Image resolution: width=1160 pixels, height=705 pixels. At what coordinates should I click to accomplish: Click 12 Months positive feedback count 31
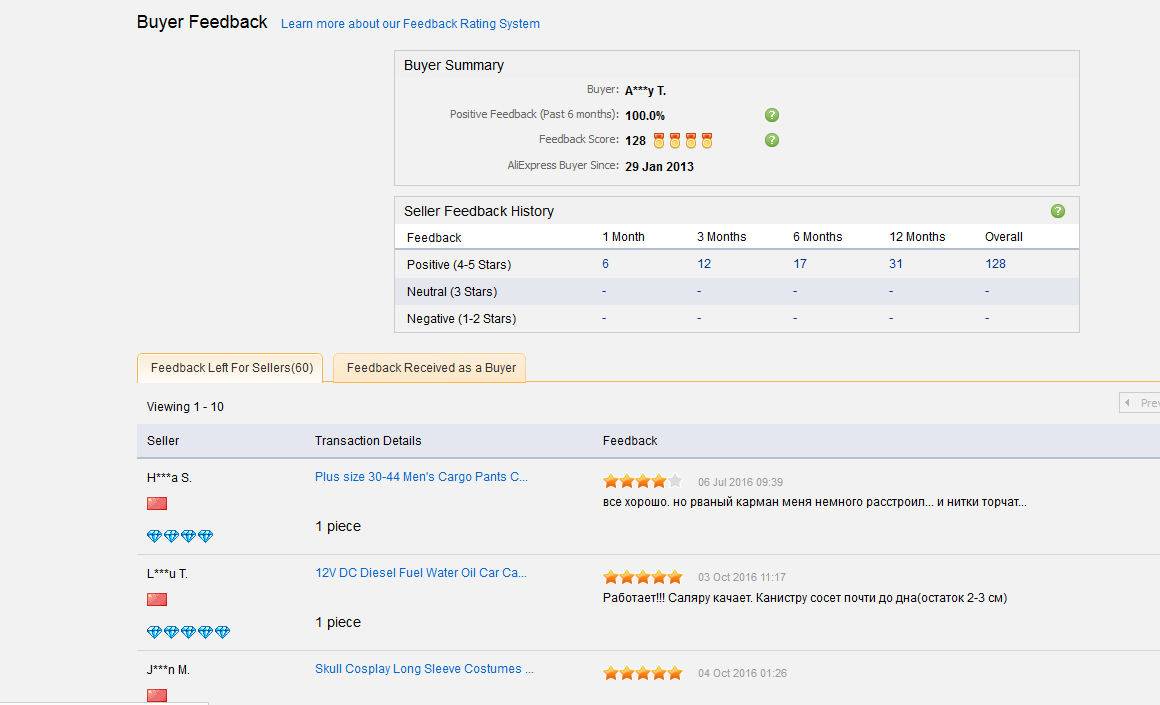coord(896,264)
